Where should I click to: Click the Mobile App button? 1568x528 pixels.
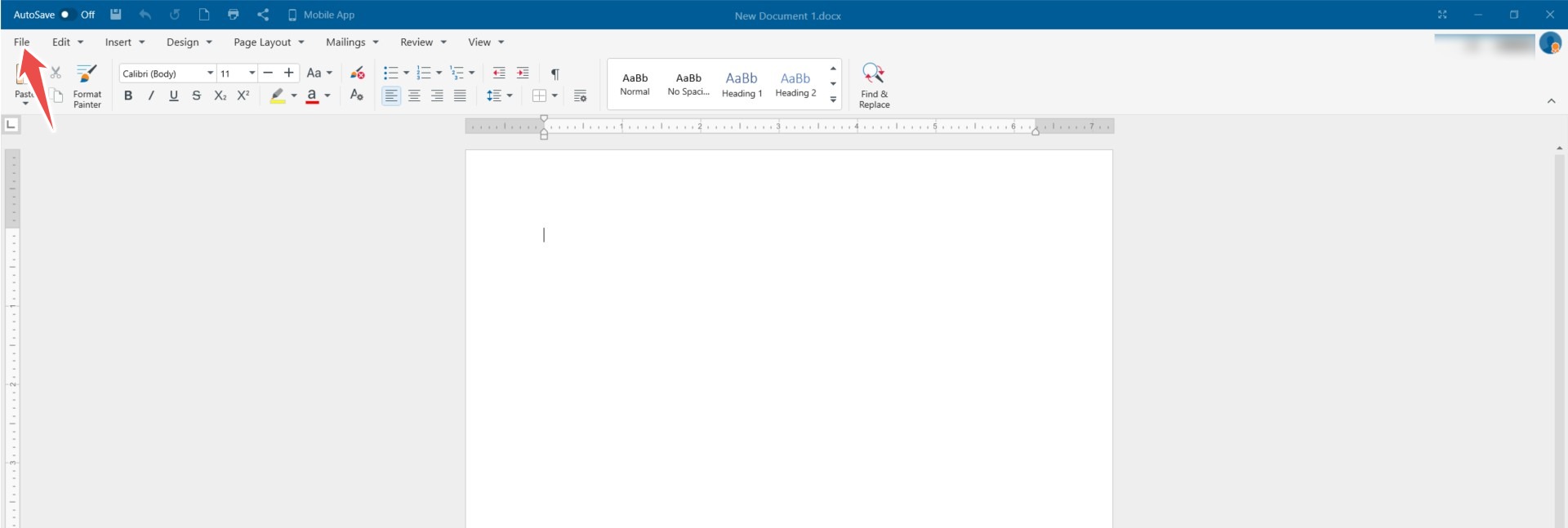coord(321,15)
